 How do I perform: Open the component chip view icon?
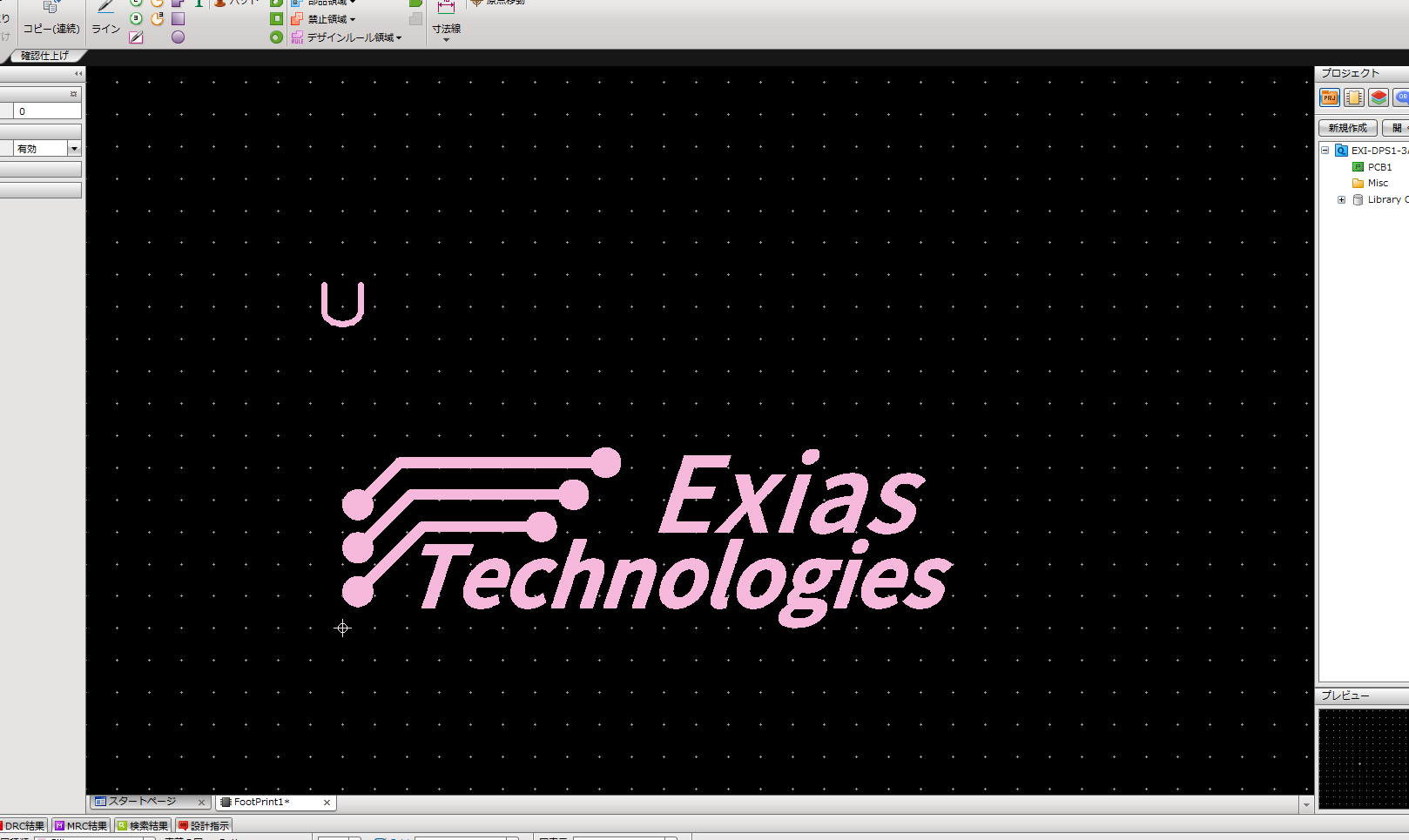(1354, 97)
